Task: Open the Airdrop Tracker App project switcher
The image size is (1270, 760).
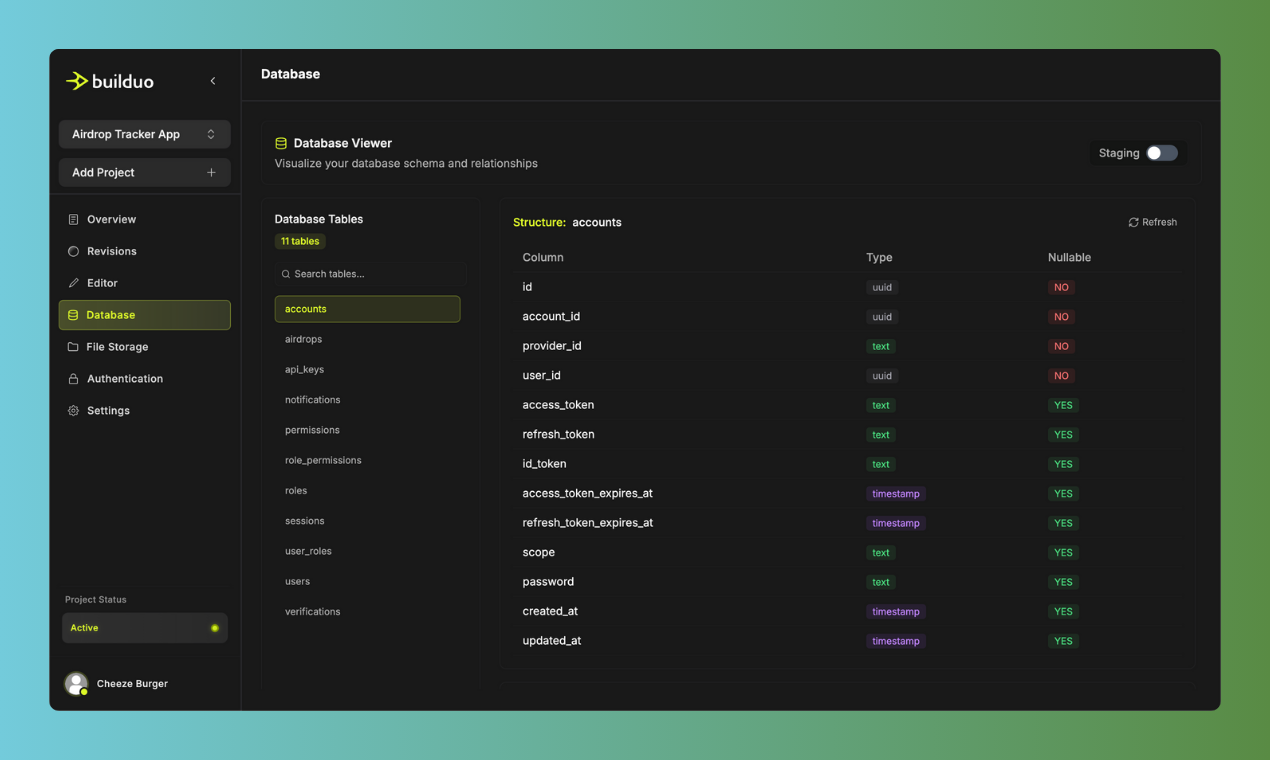Action: (x=144, y=134)
